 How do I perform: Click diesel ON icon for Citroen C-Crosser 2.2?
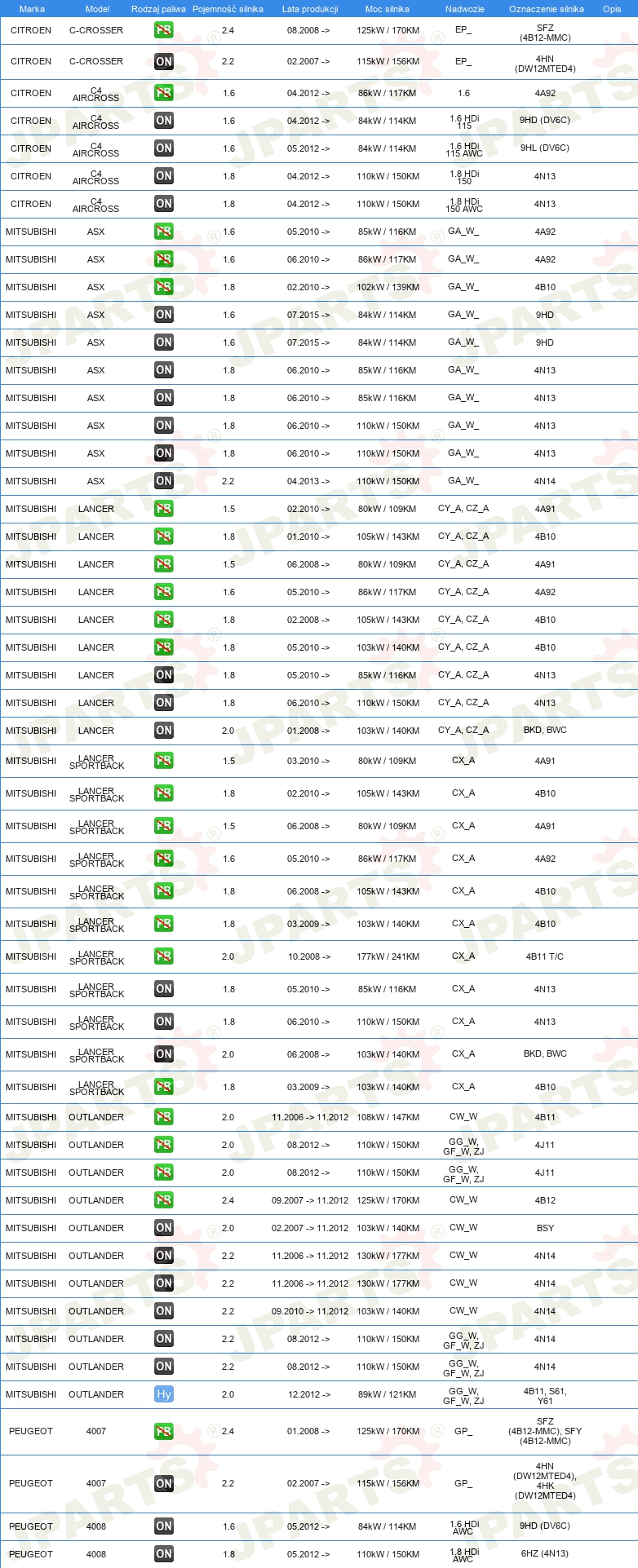[x=163, y=61]
